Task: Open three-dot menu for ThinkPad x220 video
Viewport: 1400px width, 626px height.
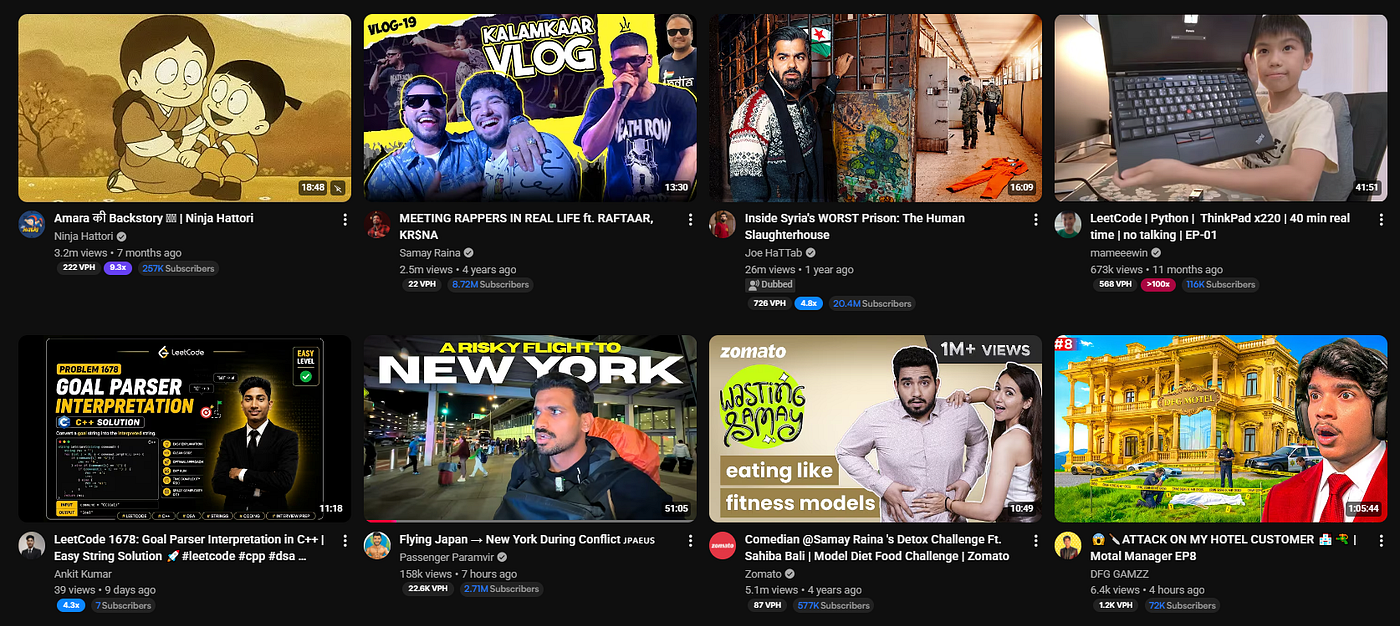Action: click(1381, 219)
